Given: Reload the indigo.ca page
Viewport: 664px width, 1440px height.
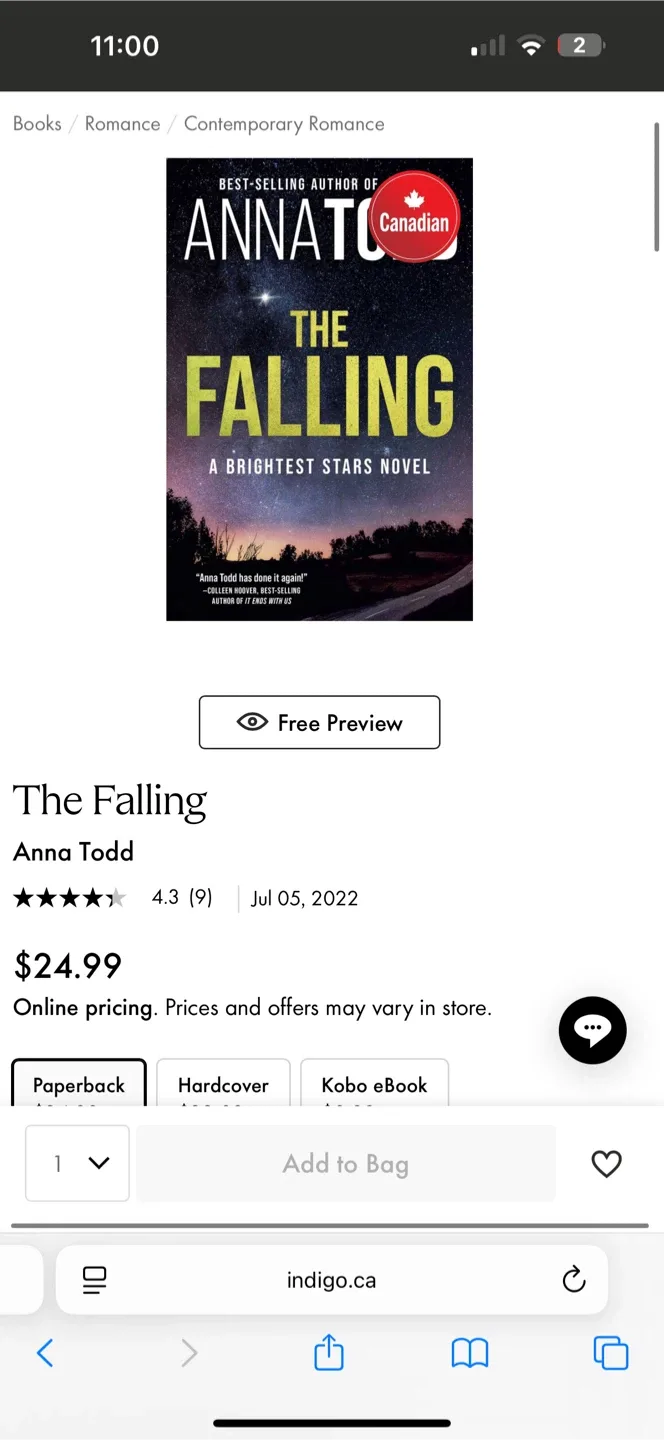Looking at the screenshot, I should [573, 1279].
